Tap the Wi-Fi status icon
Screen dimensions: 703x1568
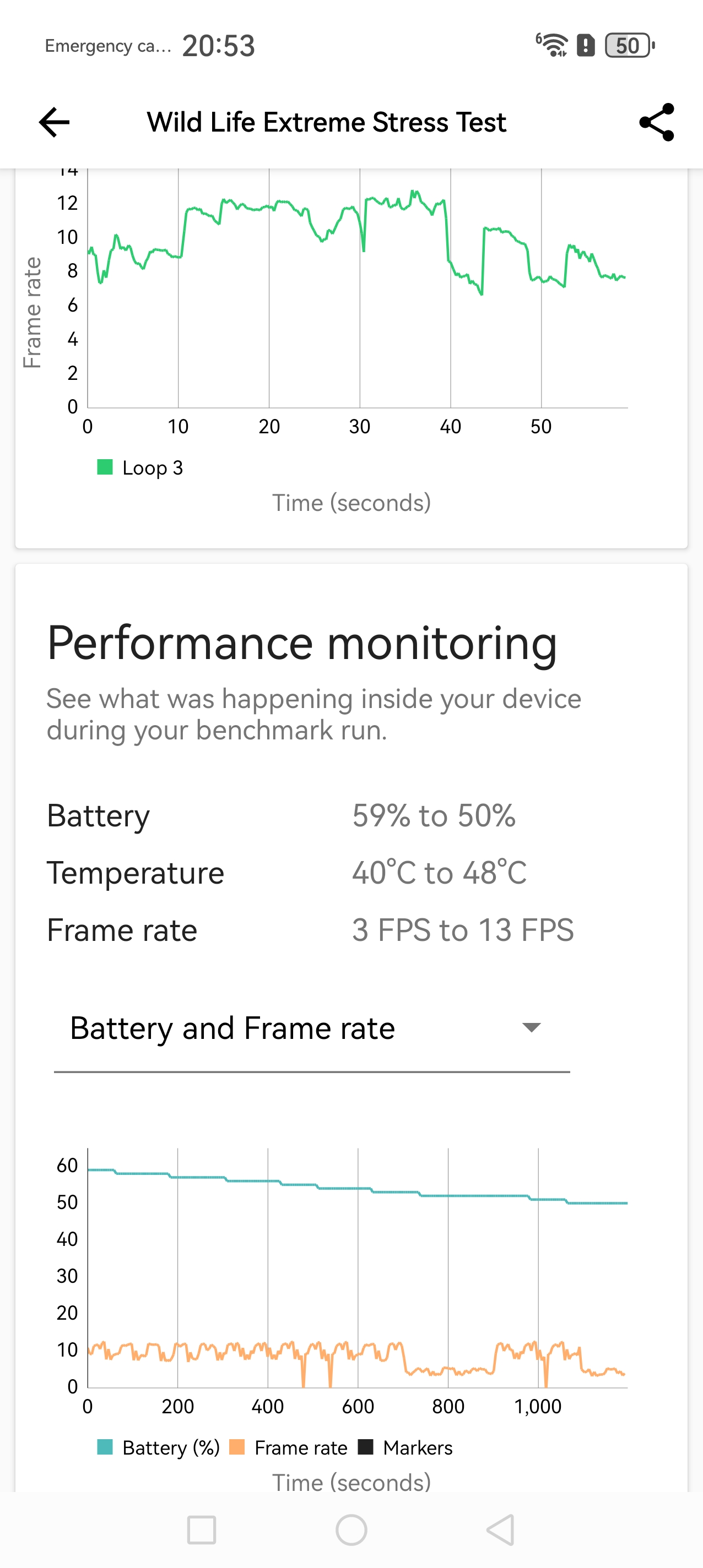click(552, 45)
